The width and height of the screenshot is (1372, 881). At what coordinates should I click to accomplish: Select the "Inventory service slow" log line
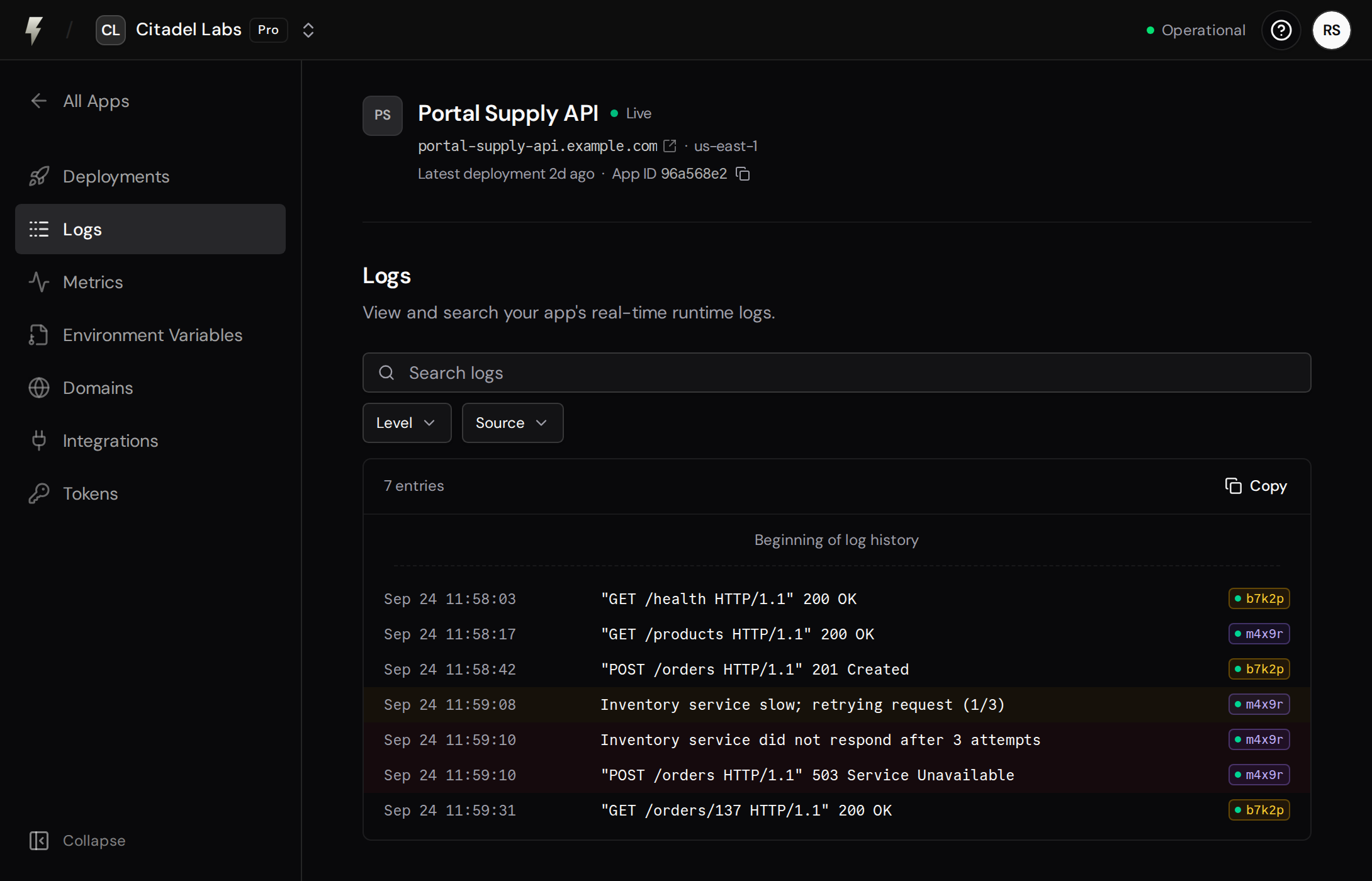point(837,704)
